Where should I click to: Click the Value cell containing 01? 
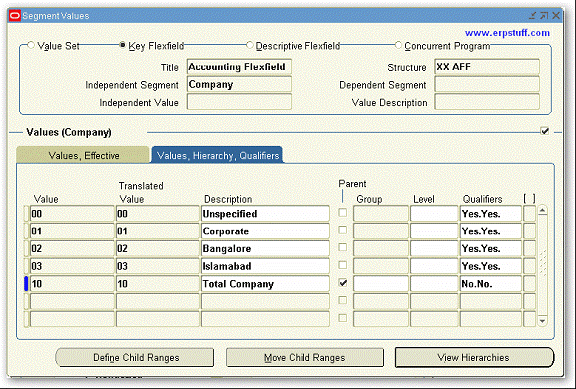pyautogui.click(x=72, y=231)
